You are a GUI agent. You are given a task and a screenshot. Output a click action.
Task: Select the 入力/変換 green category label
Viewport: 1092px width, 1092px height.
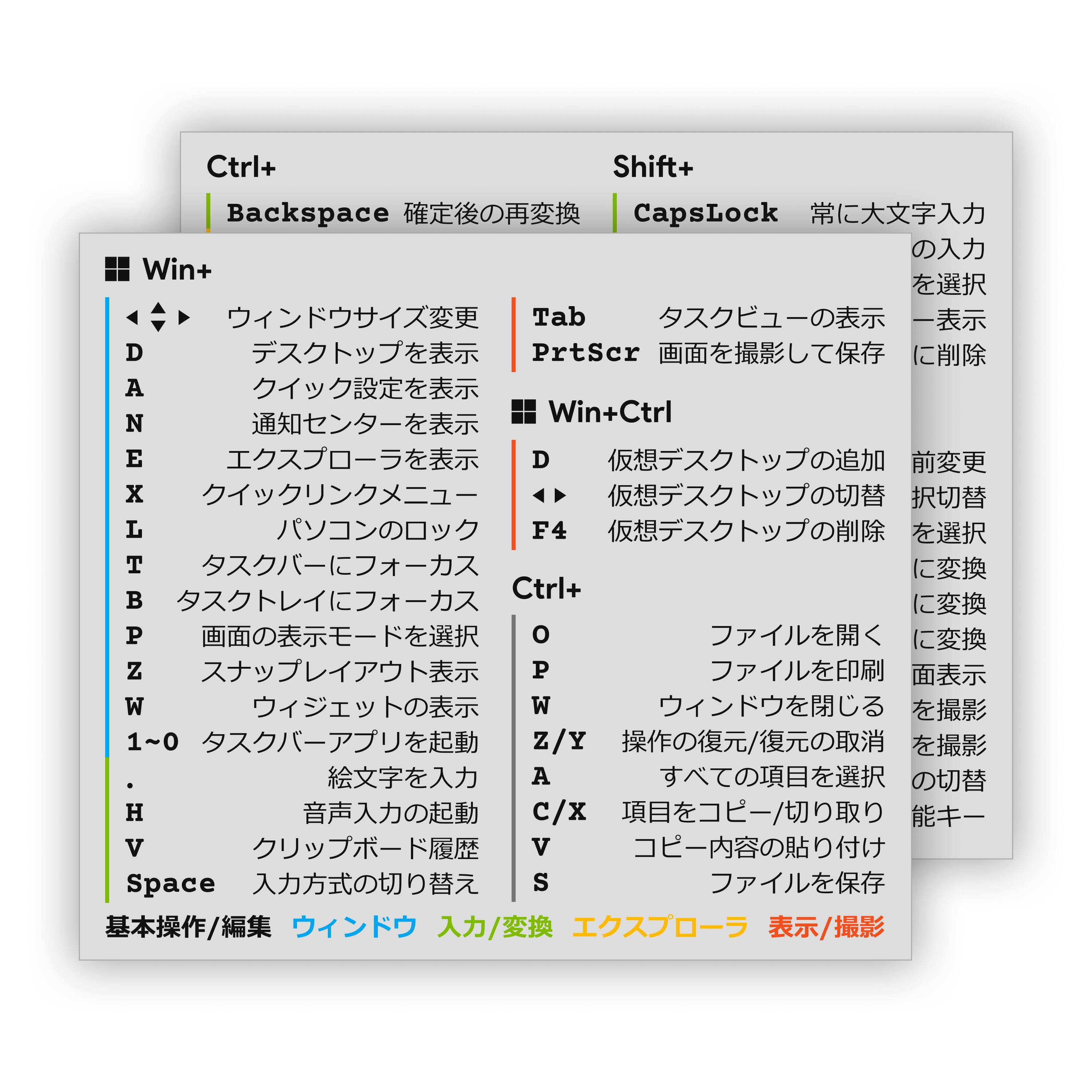[495, 927]
